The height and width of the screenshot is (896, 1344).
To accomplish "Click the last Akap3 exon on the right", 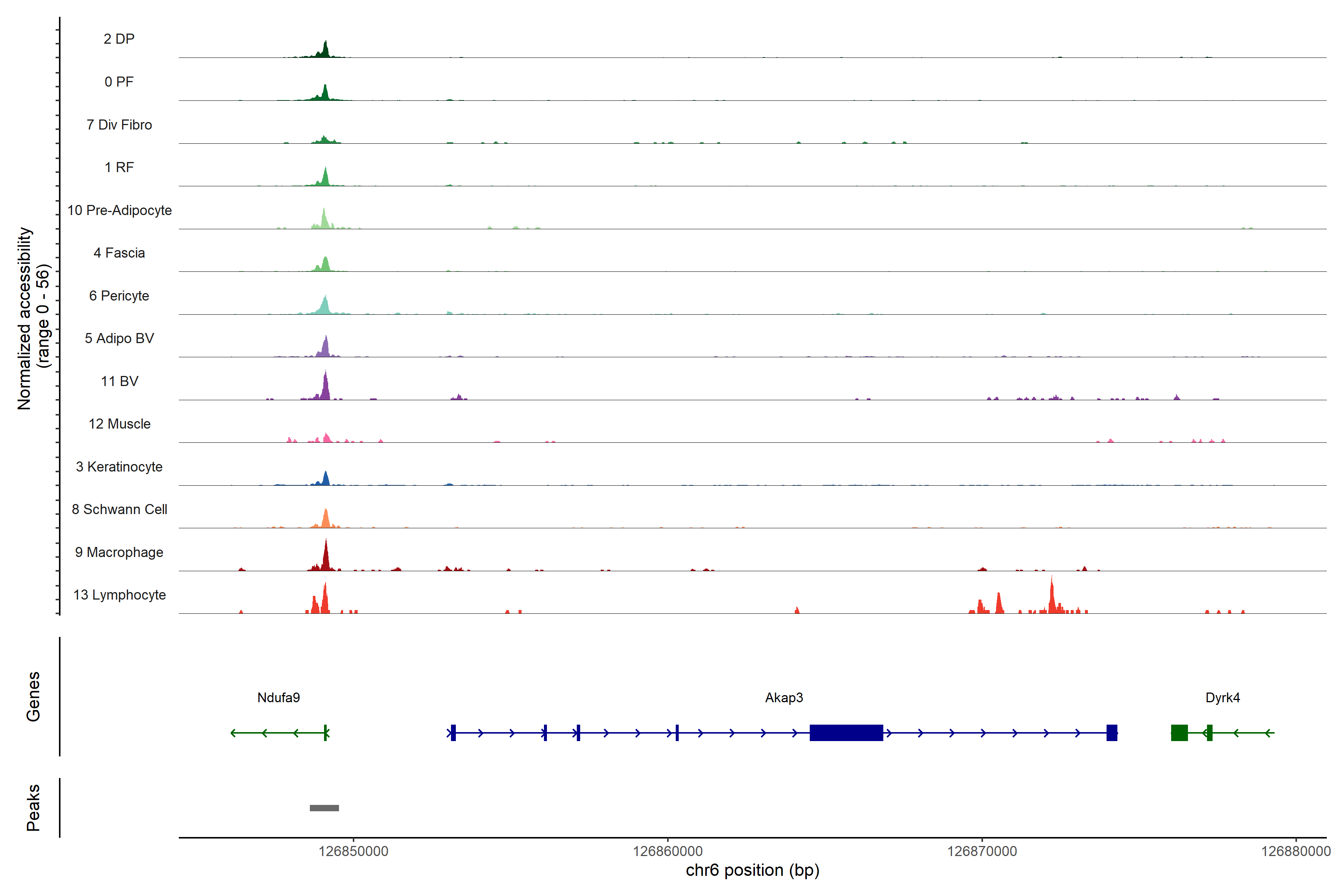I will click(1111, 732).
